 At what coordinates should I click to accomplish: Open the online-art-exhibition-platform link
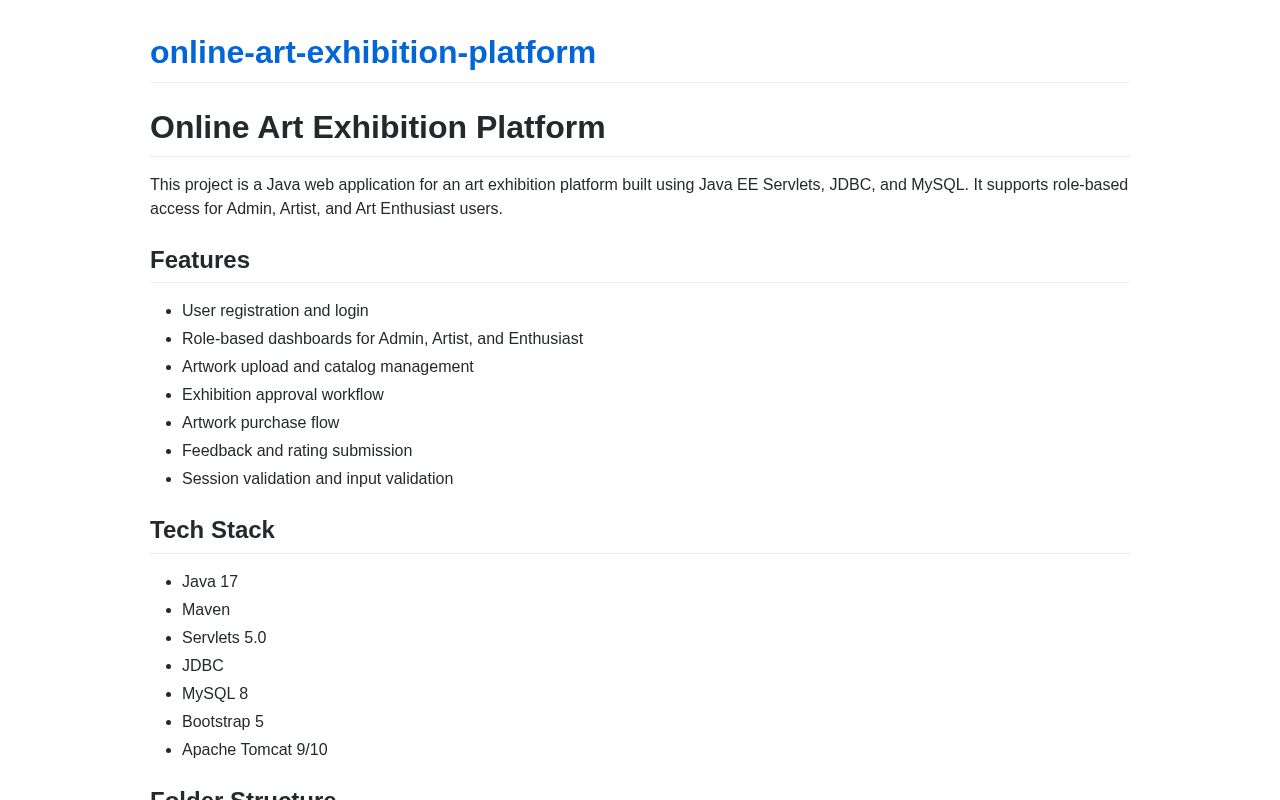tap(373, 52)
